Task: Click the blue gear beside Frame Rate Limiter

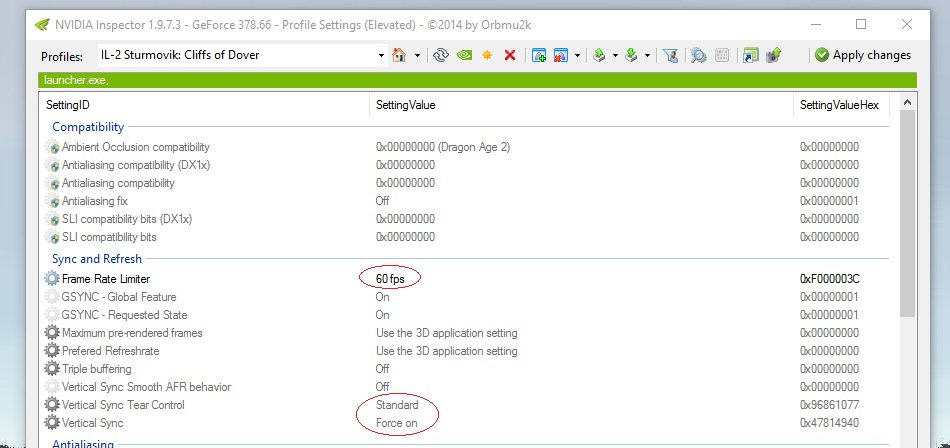Action: tap(52, 279)
